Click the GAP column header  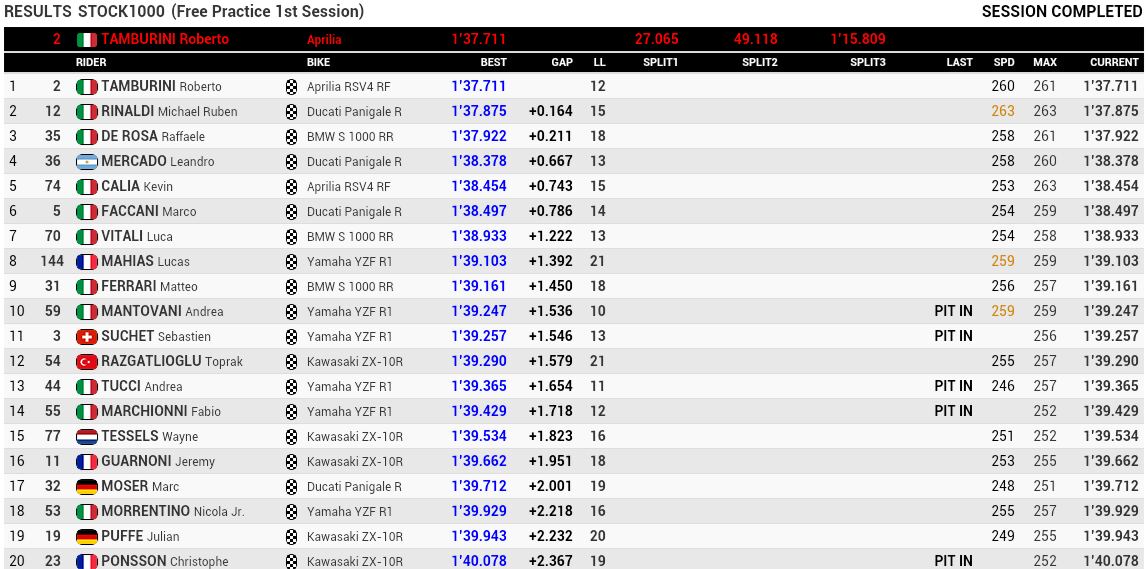point(562,62)
